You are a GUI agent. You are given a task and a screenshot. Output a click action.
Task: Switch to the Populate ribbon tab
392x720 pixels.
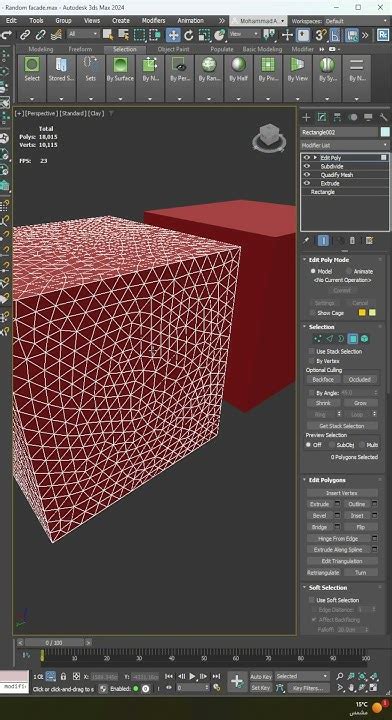tap(222, 49)
